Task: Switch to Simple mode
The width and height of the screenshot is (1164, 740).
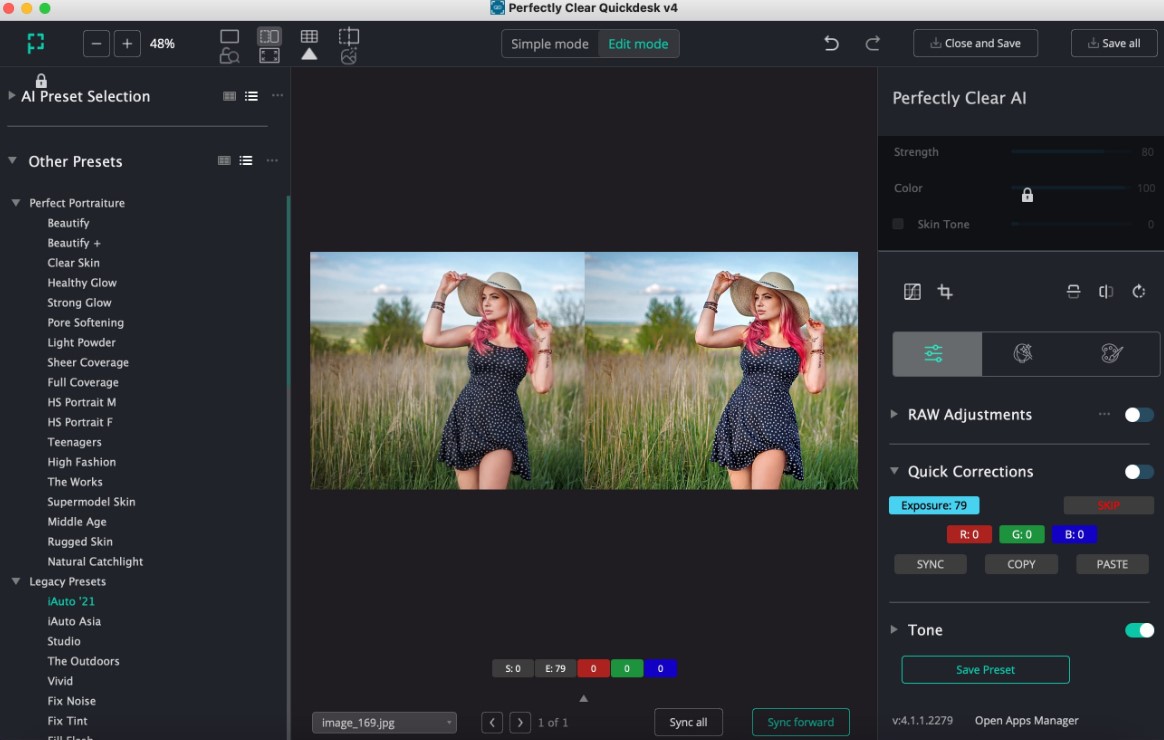Action: tap(549, 44)
